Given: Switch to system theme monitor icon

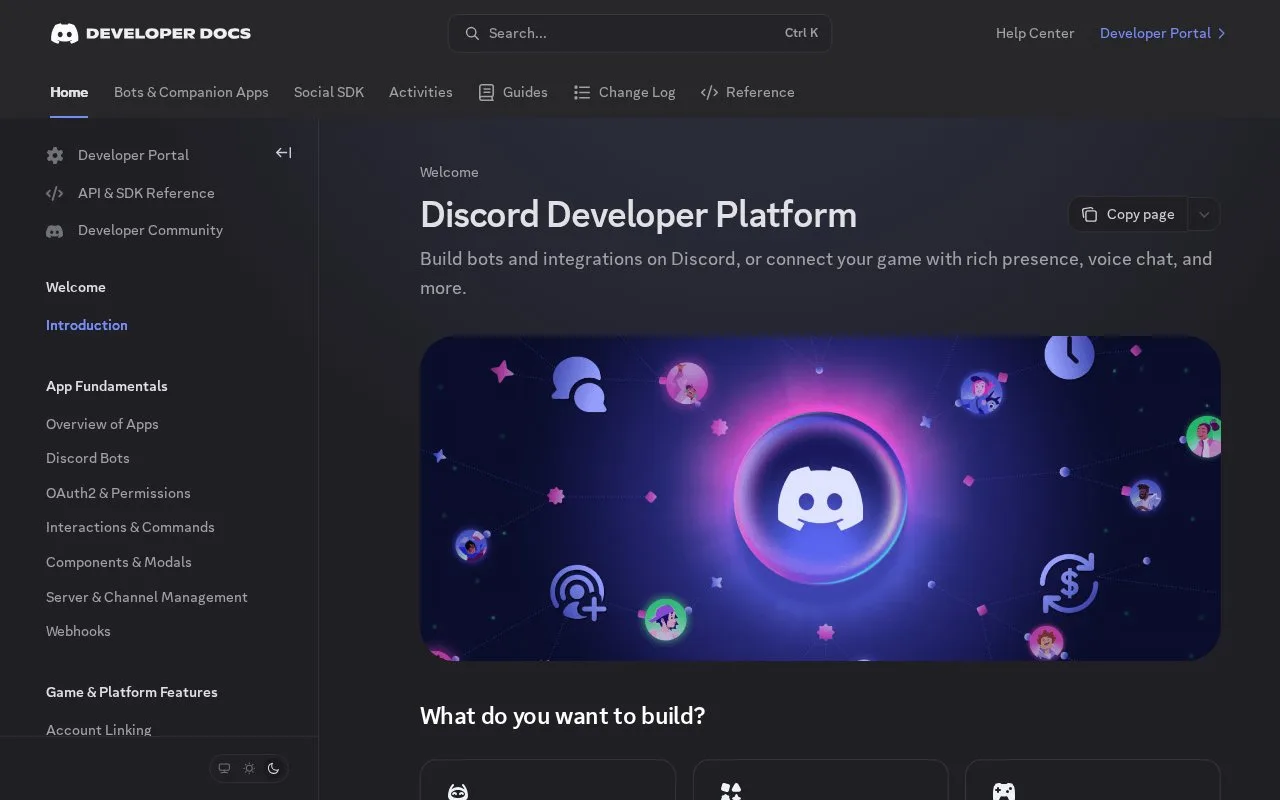Looking at the screenshot, I should click(225, 768).
